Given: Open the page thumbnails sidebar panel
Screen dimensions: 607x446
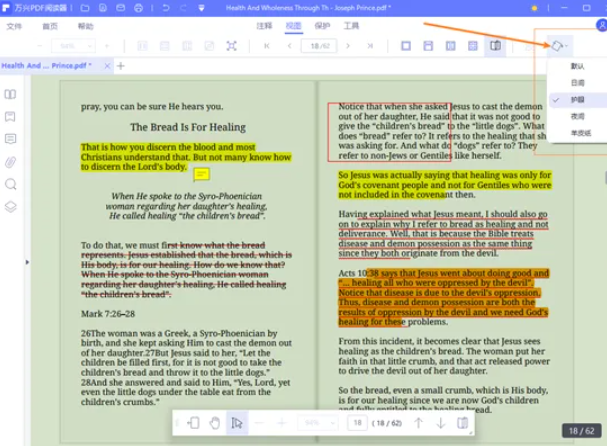Looking at the screenshot, I should click(11, 94).
